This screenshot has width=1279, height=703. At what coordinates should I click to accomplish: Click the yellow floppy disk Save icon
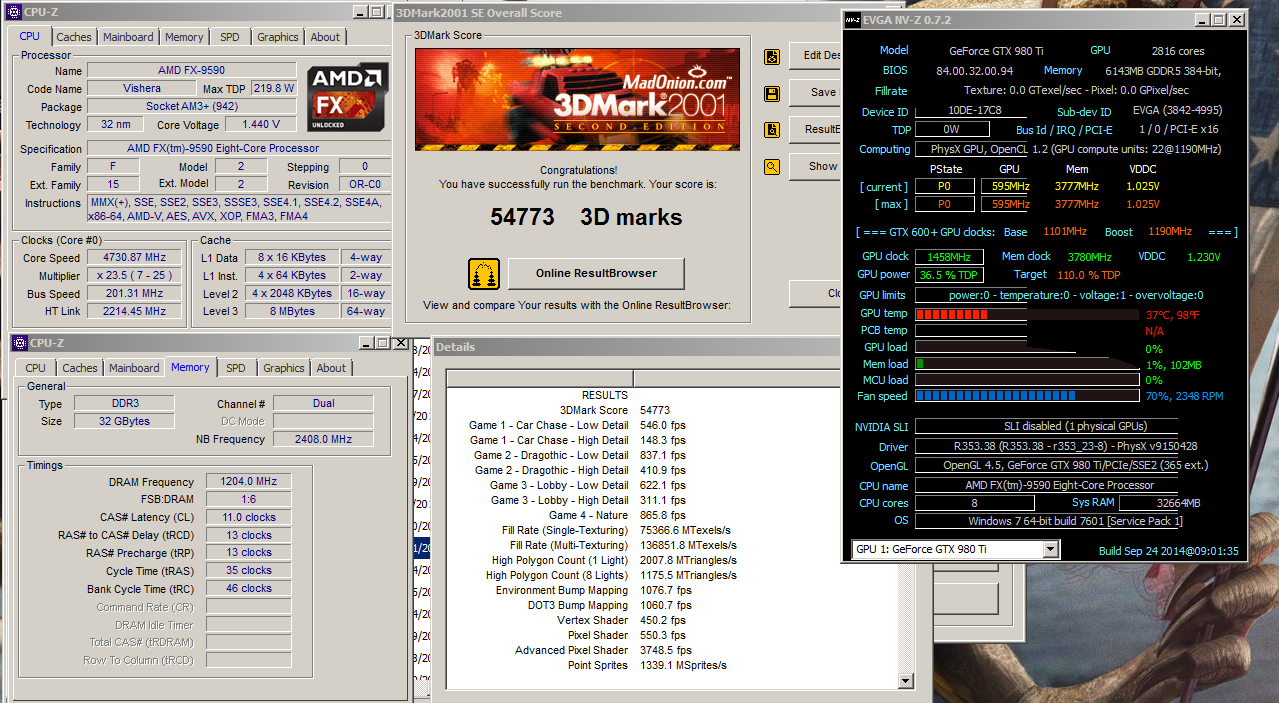(x=772, y=93)
